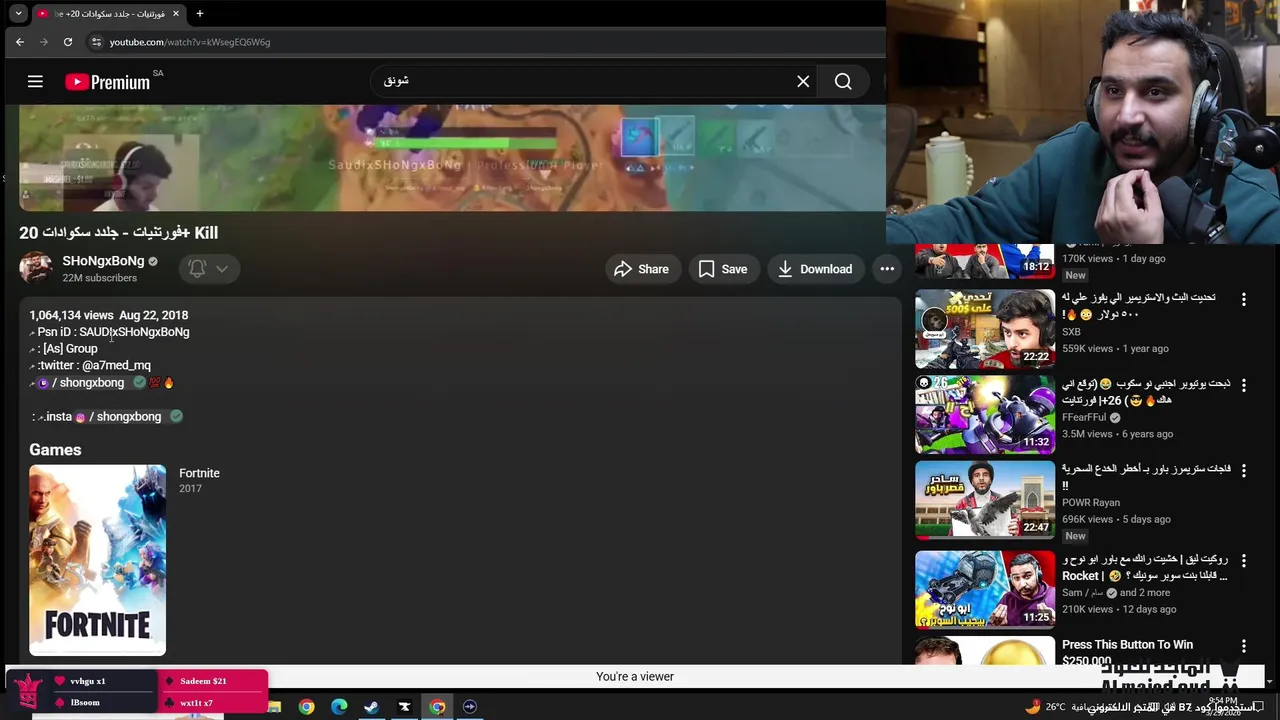Open the first Google Chrome taskbar icon

(x=306, y=707)
